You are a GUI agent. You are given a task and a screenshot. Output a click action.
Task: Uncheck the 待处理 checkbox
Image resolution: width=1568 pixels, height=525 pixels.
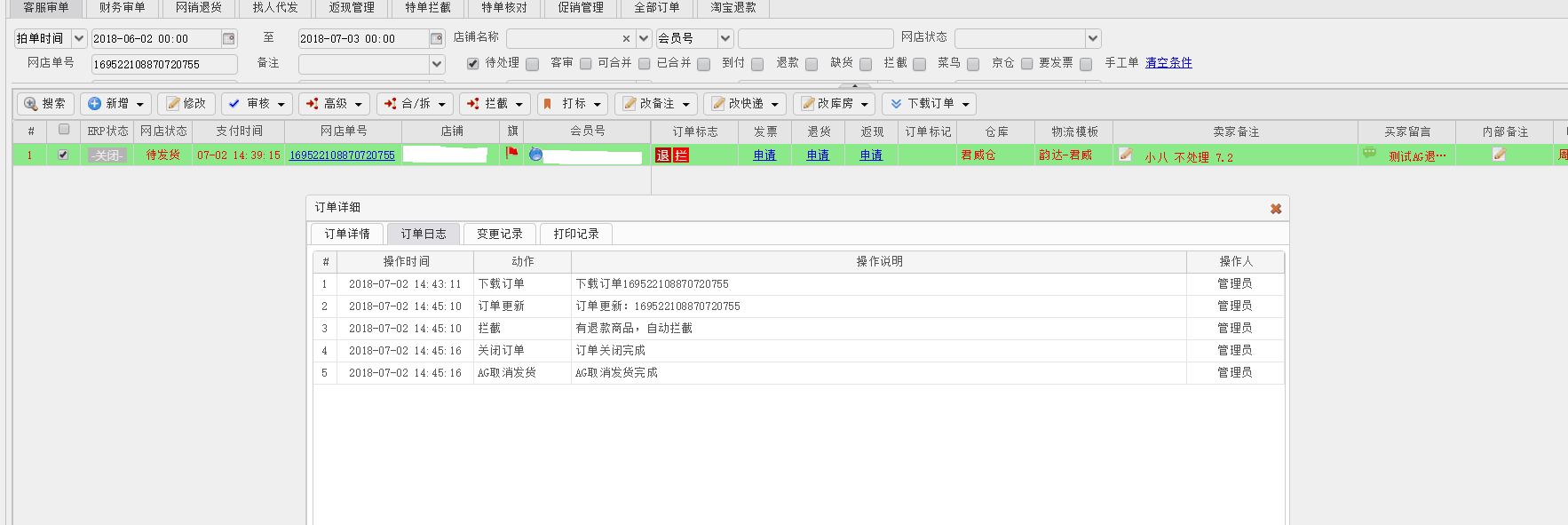(473, 63)
